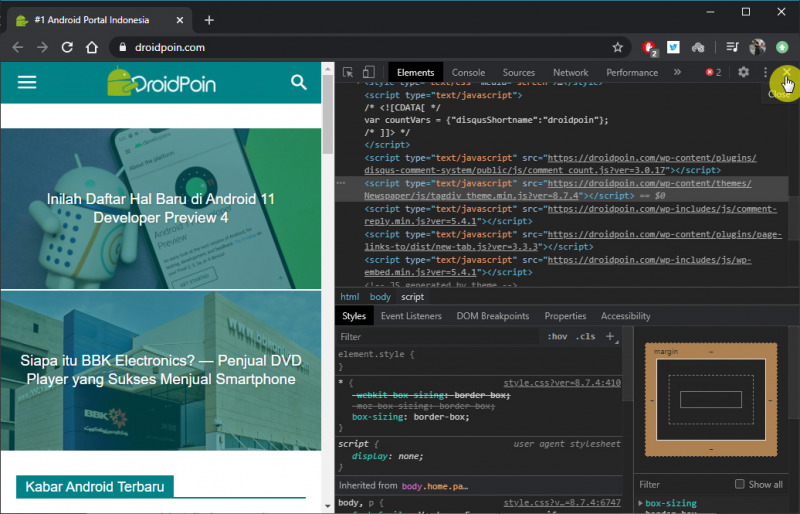This screenshot has width=800, height=514.
Task: Click the green update arrow icon
Action: point(782,47)
